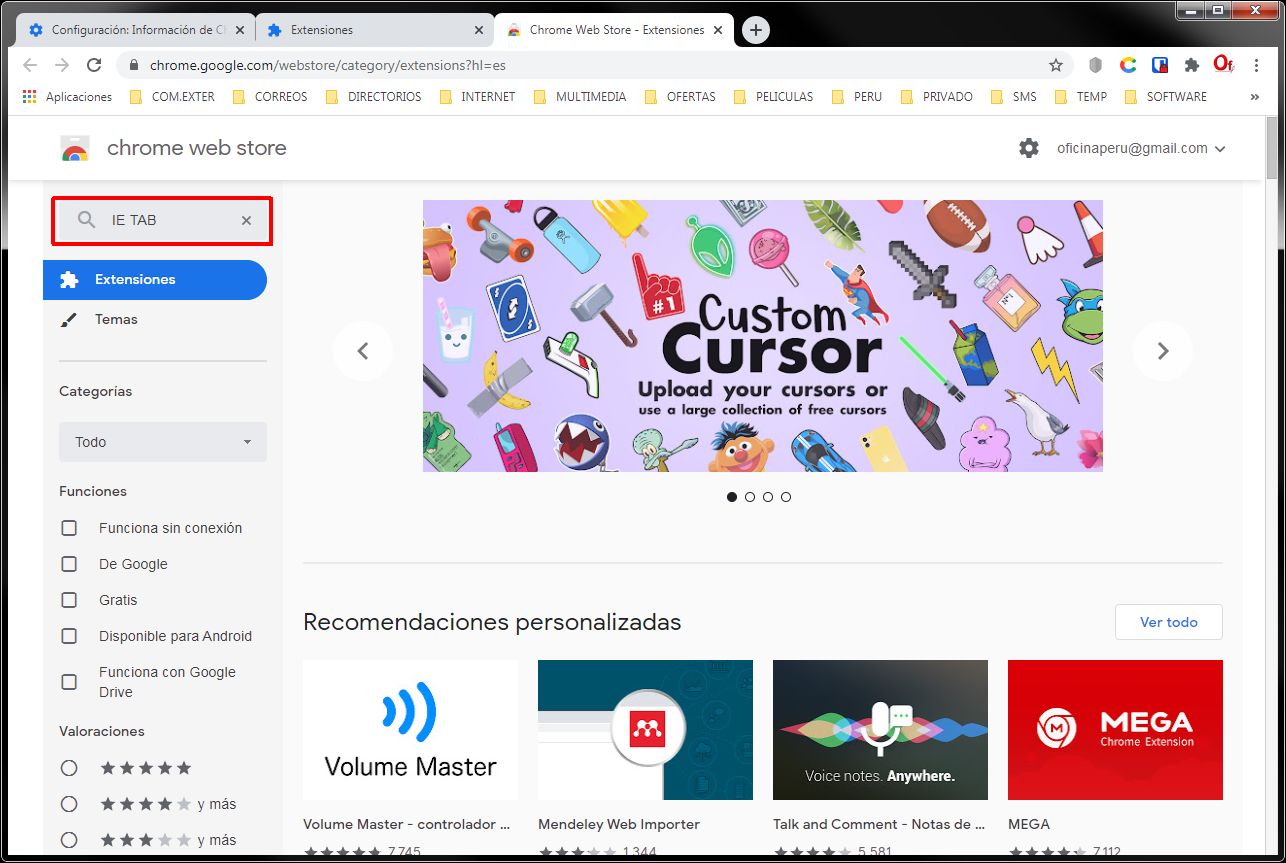Jump to second carousel slide dot
This screenshot has height=863, width=1286.
[750, 497]
